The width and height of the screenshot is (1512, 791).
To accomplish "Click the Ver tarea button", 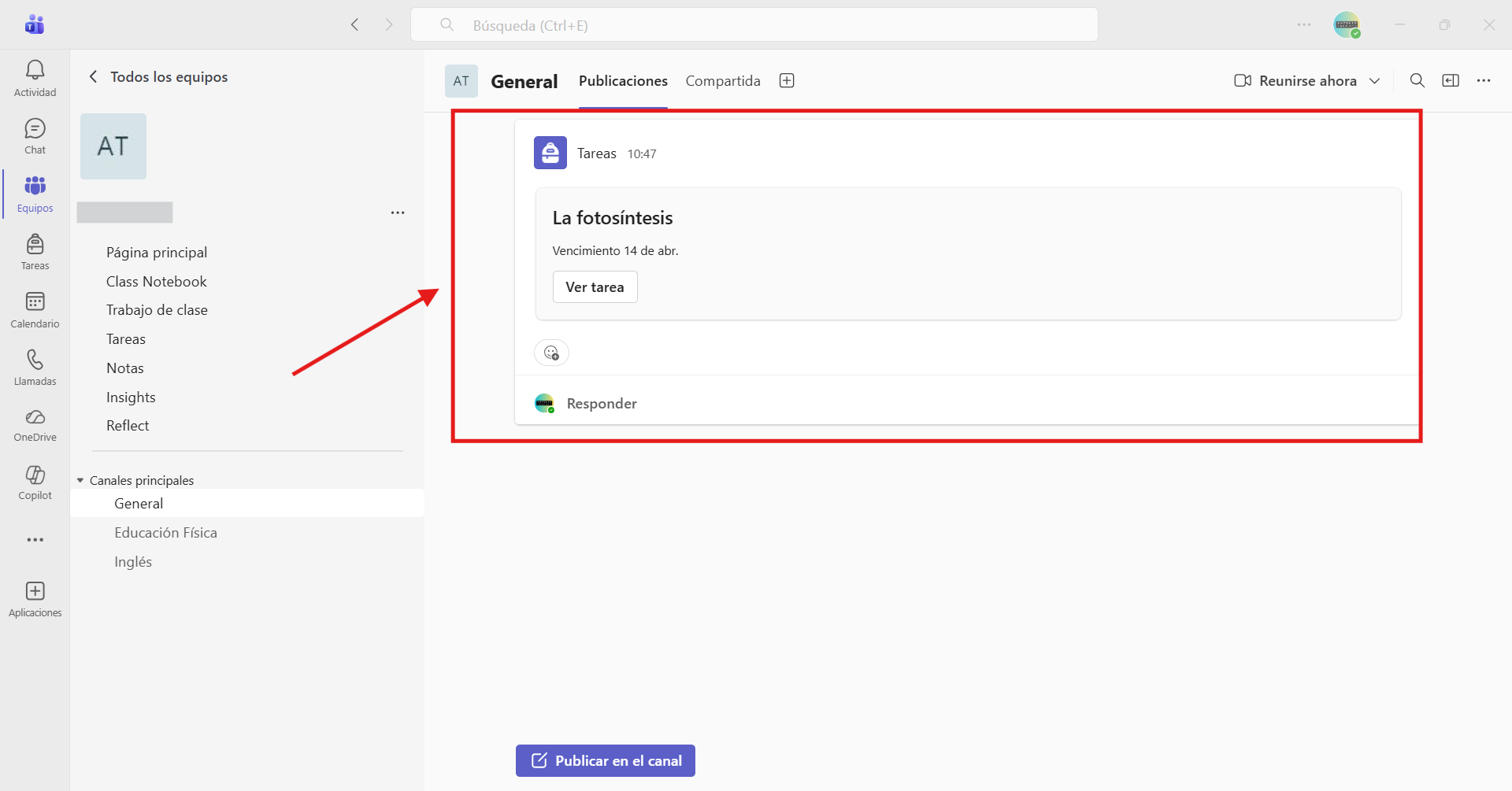I will [595, 287].
